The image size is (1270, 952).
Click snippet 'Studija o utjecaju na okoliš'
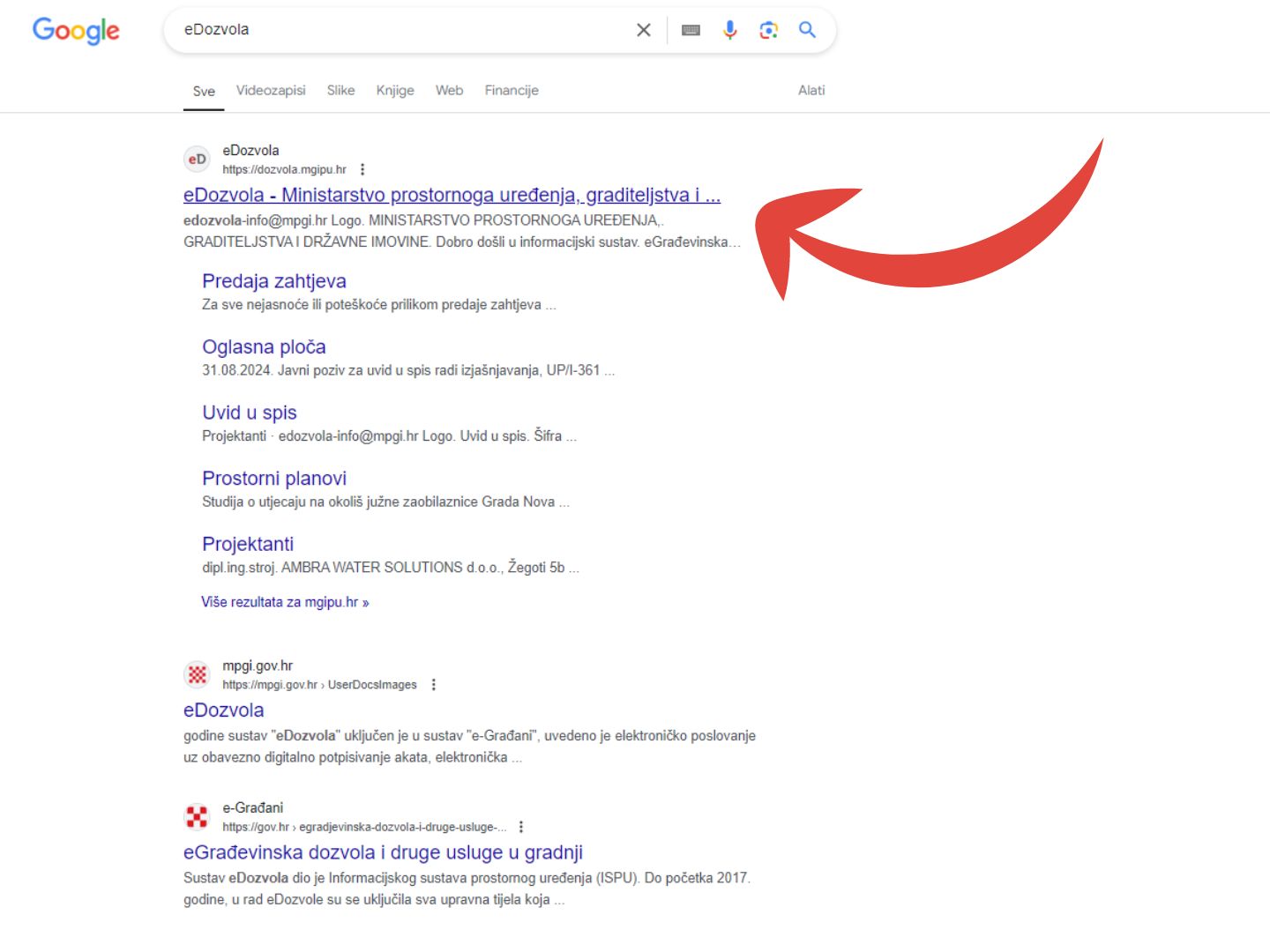click(x=386, y=502)
